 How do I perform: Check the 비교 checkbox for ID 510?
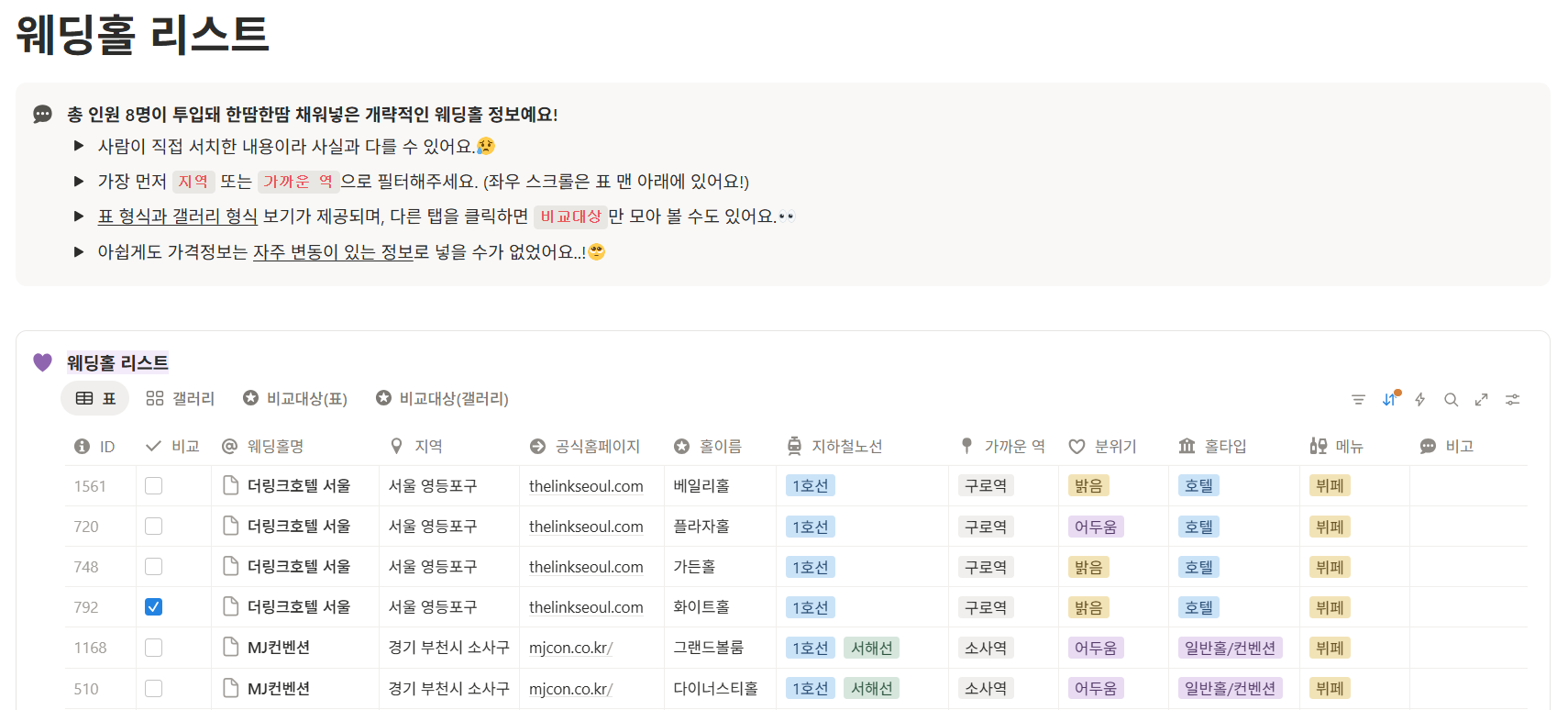pos(154,688)
